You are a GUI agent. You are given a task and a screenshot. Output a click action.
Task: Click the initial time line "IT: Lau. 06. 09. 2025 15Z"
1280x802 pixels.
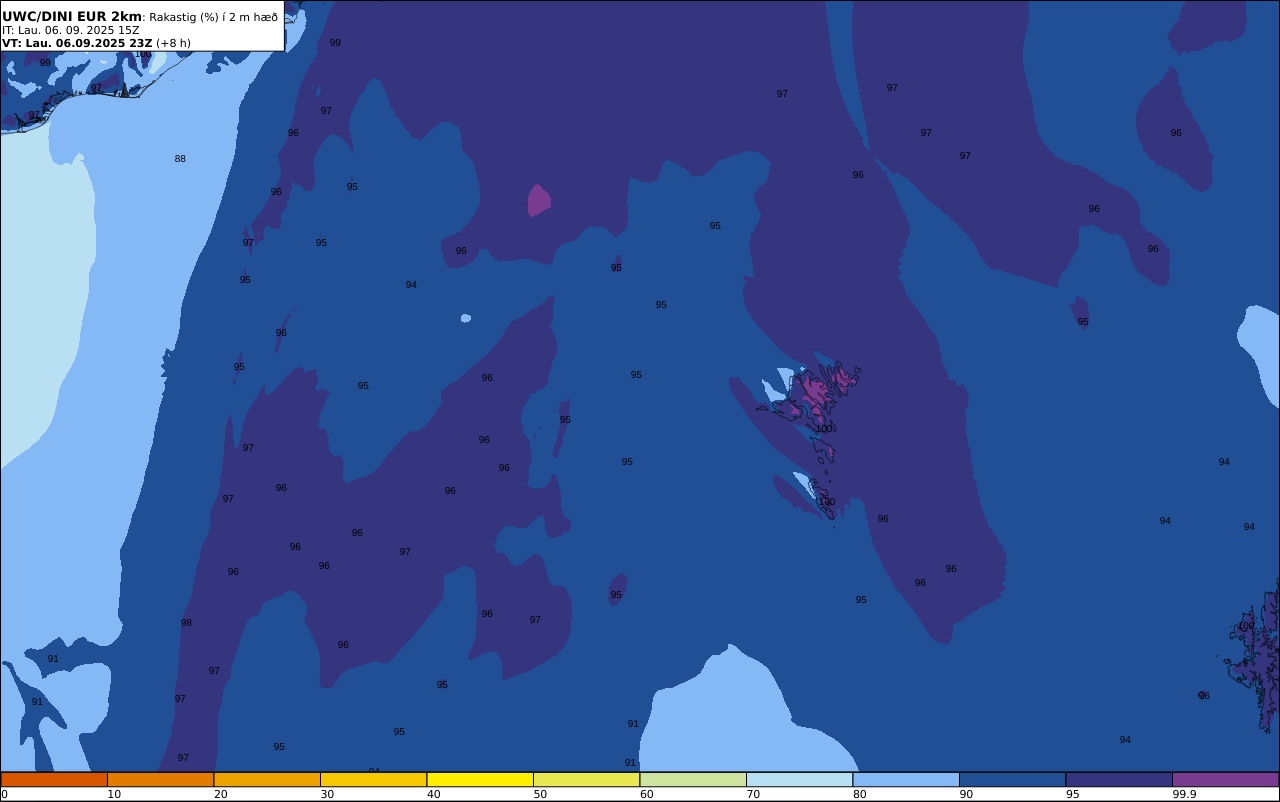point(71,30)
